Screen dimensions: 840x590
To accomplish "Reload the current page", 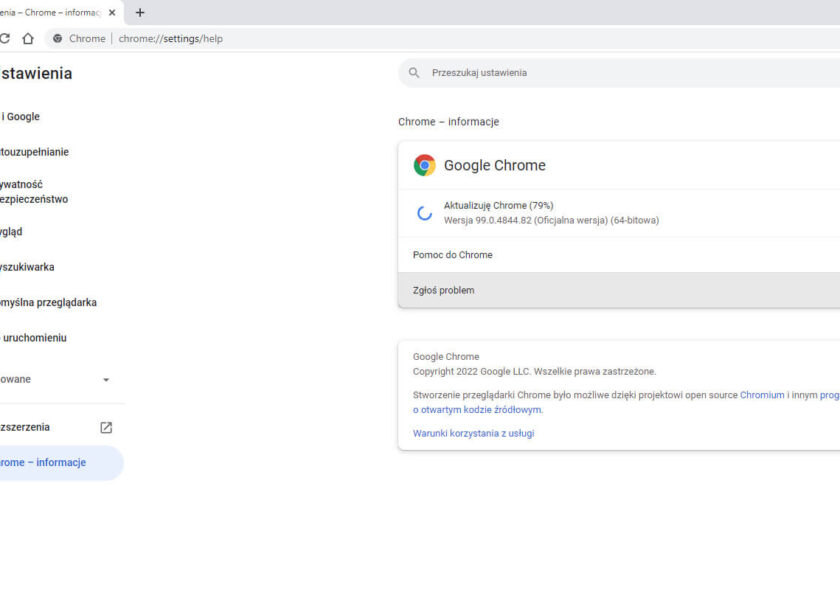I will 4,39.
